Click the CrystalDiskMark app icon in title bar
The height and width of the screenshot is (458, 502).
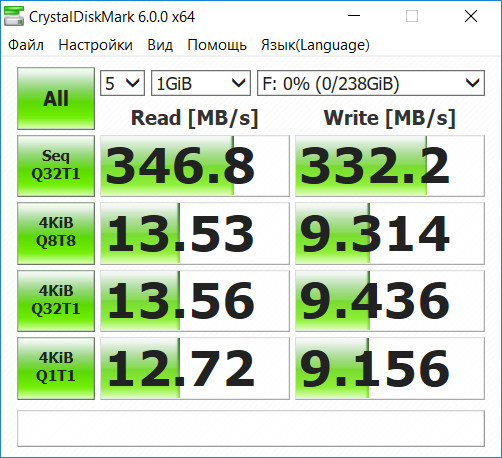pyautogui.click(x=14, y=16)
